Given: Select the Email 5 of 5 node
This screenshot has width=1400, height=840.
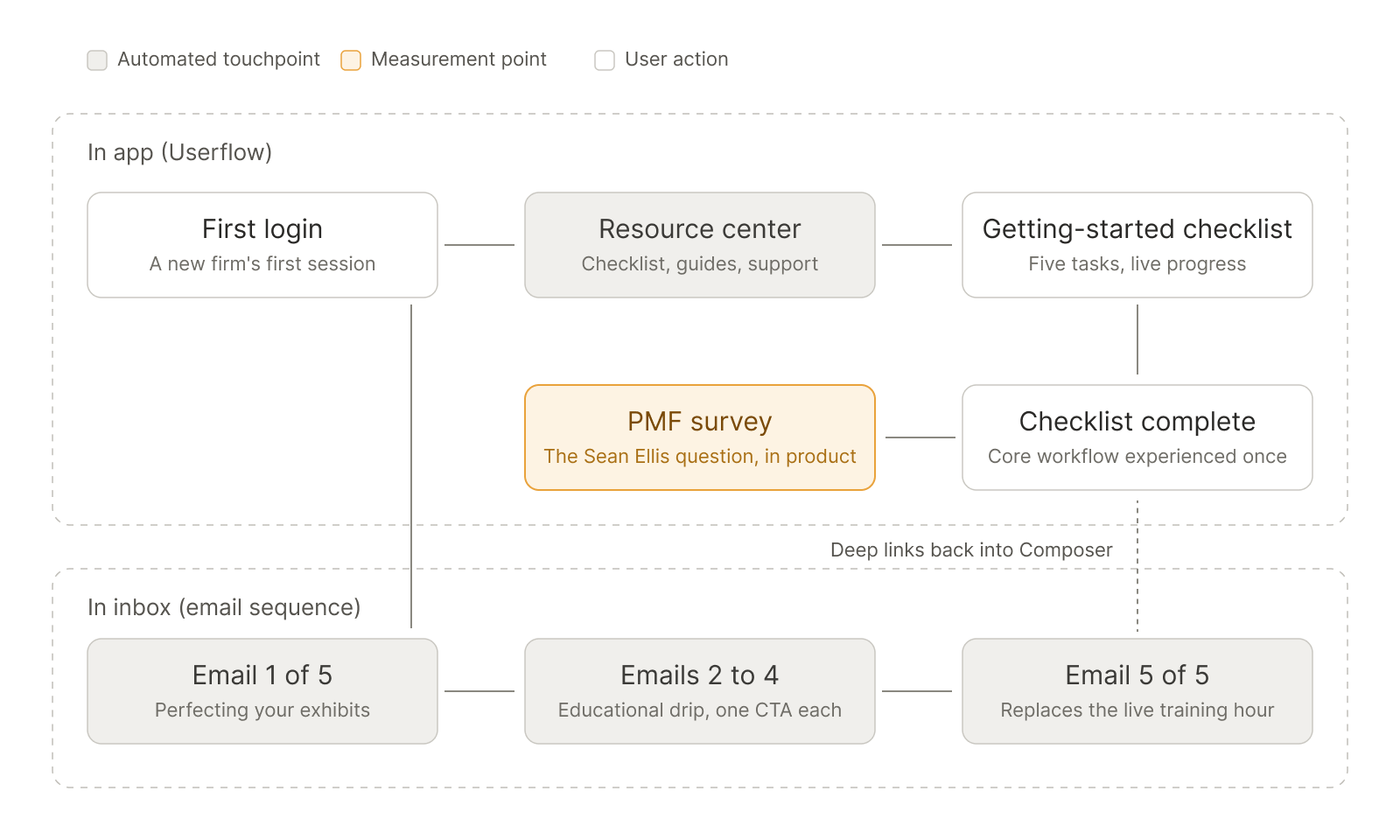Looking at the screenshot, I should [x=1137, y=691].
